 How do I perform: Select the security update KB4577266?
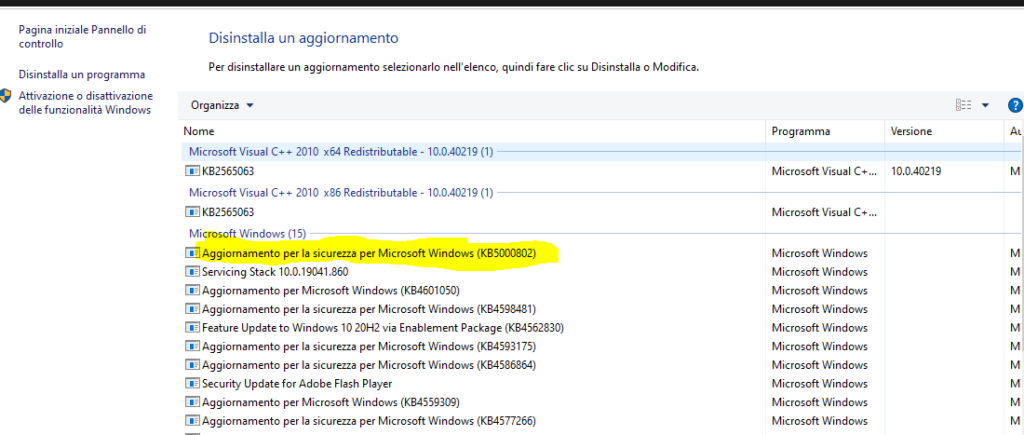[369, 421]
